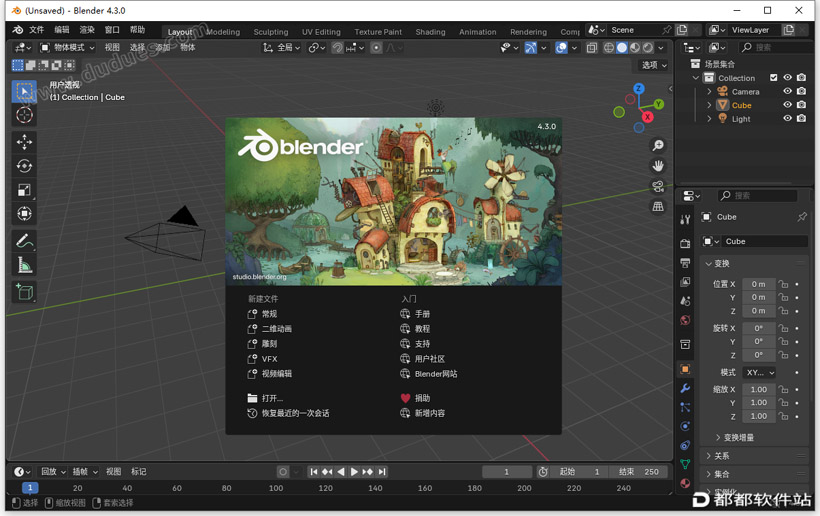The width and height of the screenshot is (820, 516).
Task: Open the World properties tab
Action: point(685,320)
